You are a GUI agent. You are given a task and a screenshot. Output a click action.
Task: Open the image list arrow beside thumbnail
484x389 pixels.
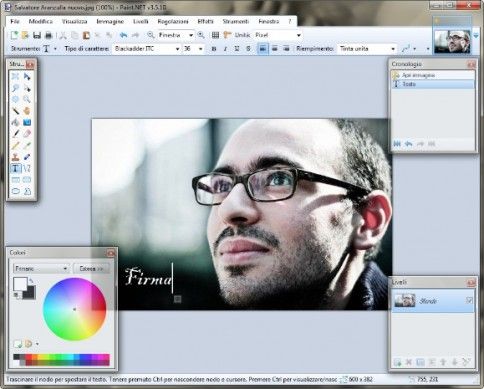point(476,36)
